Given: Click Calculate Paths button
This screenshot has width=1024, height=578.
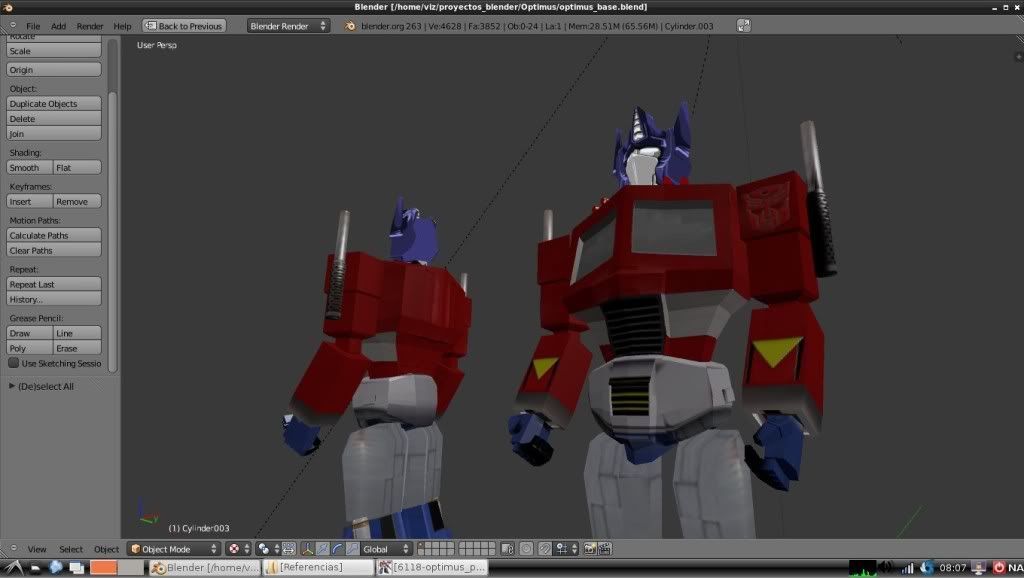Looking at the screenshot, I should coord(54,235).
